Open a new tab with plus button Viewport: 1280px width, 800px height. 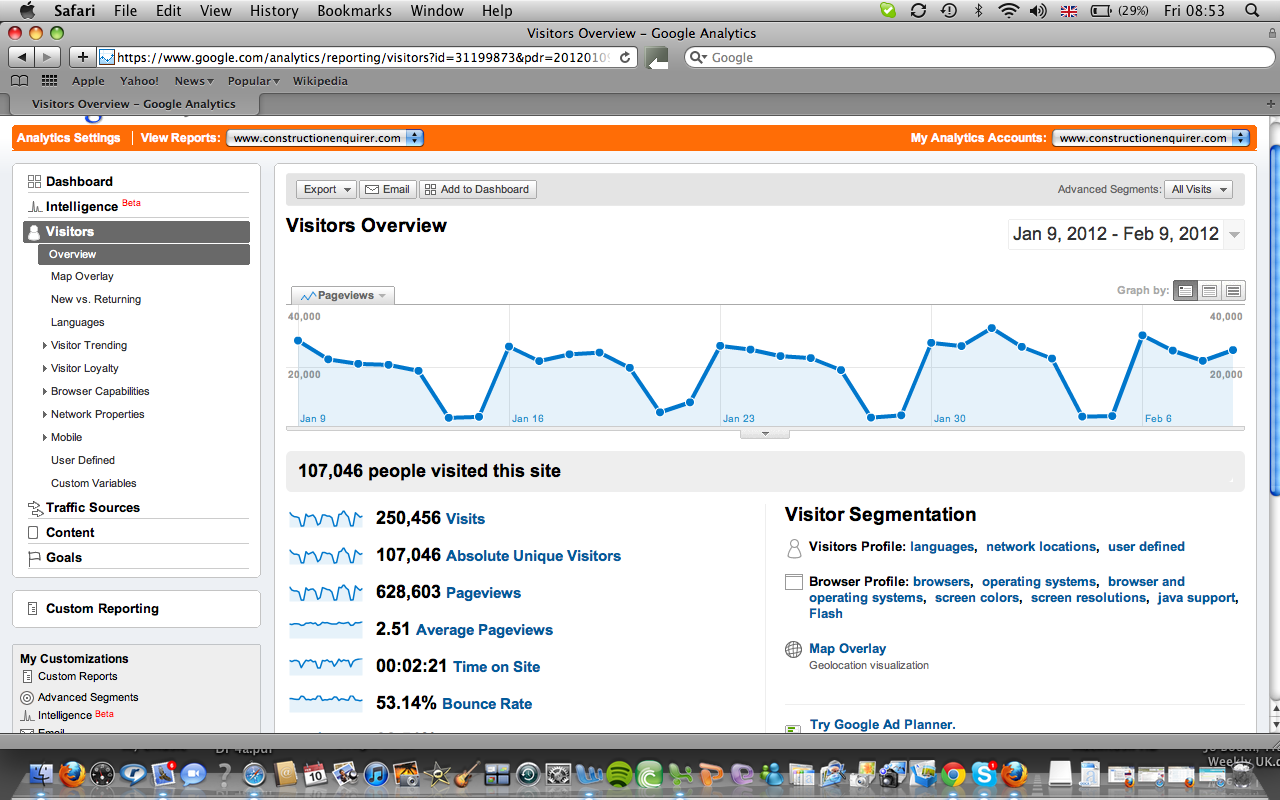click(1271, 103)
